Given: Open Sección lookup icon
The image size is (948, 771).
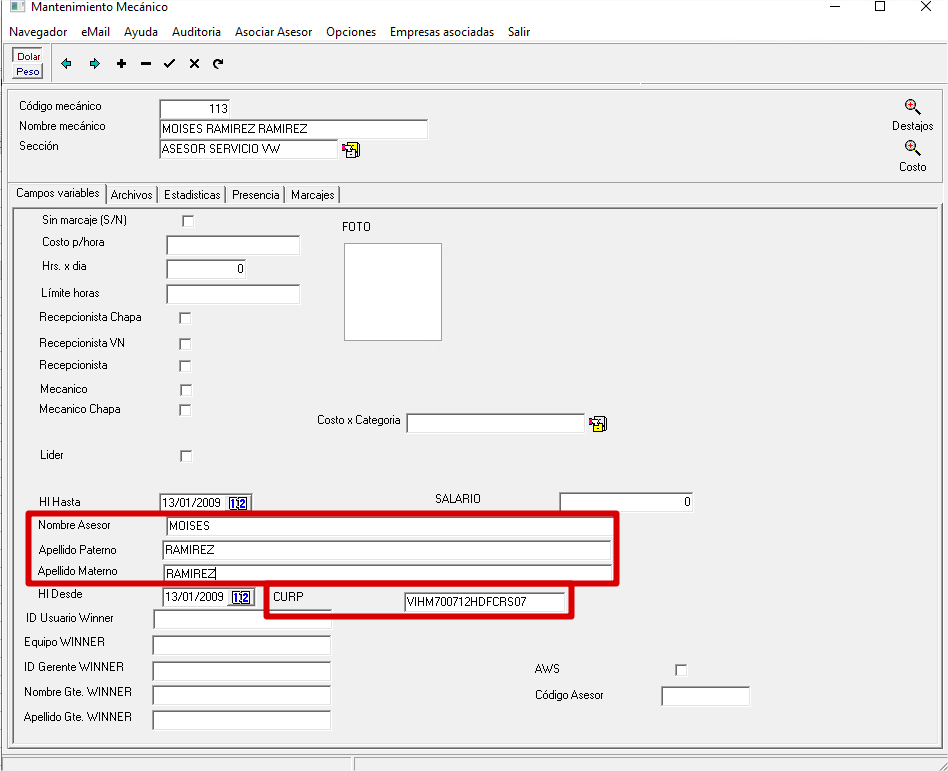Looking at the screenshot, I should (351, 149).
